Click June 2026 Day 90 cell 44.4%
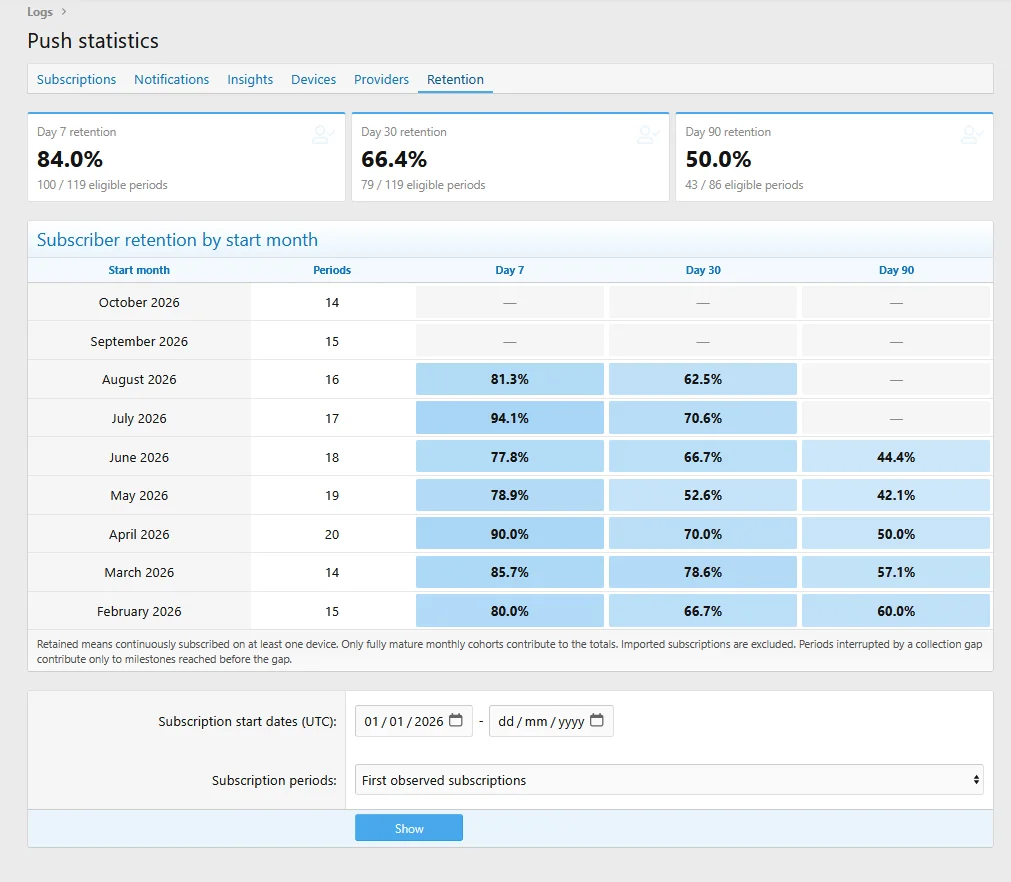 (896, 456)
